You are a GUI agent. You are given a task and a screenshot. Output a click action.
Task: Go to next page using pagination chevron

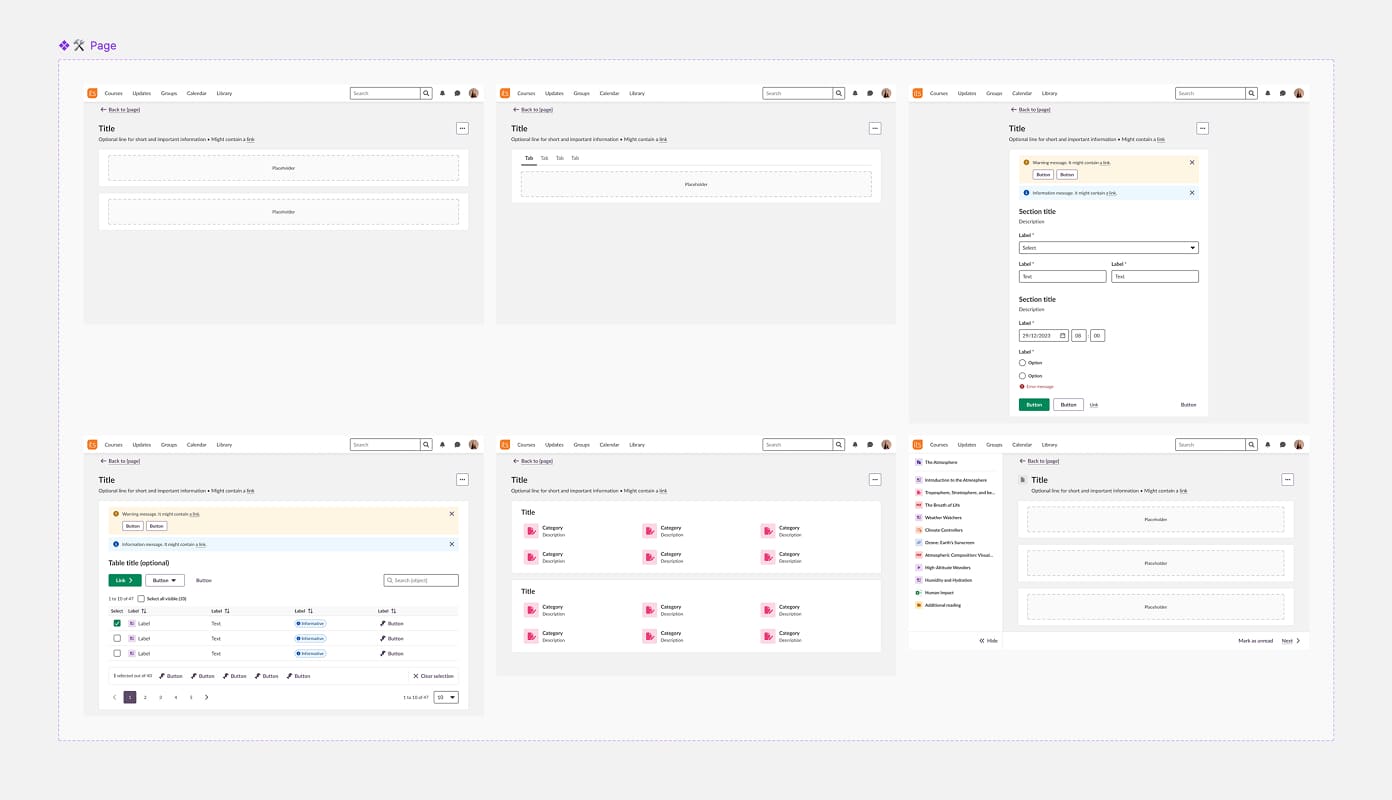coord(207,697)
